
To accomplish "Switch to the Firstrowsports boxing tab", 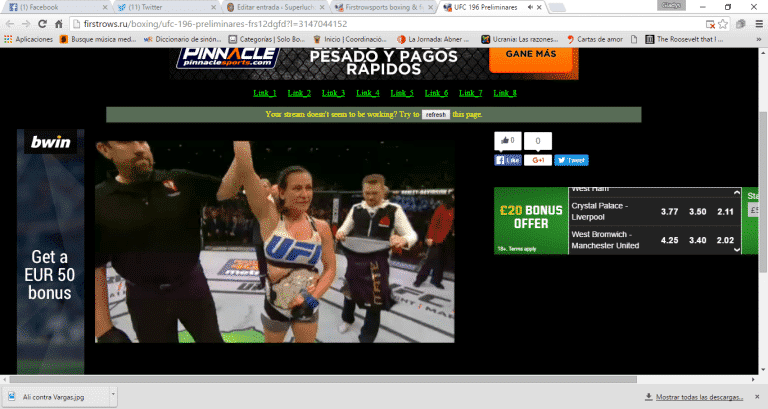I will [383, 7].
